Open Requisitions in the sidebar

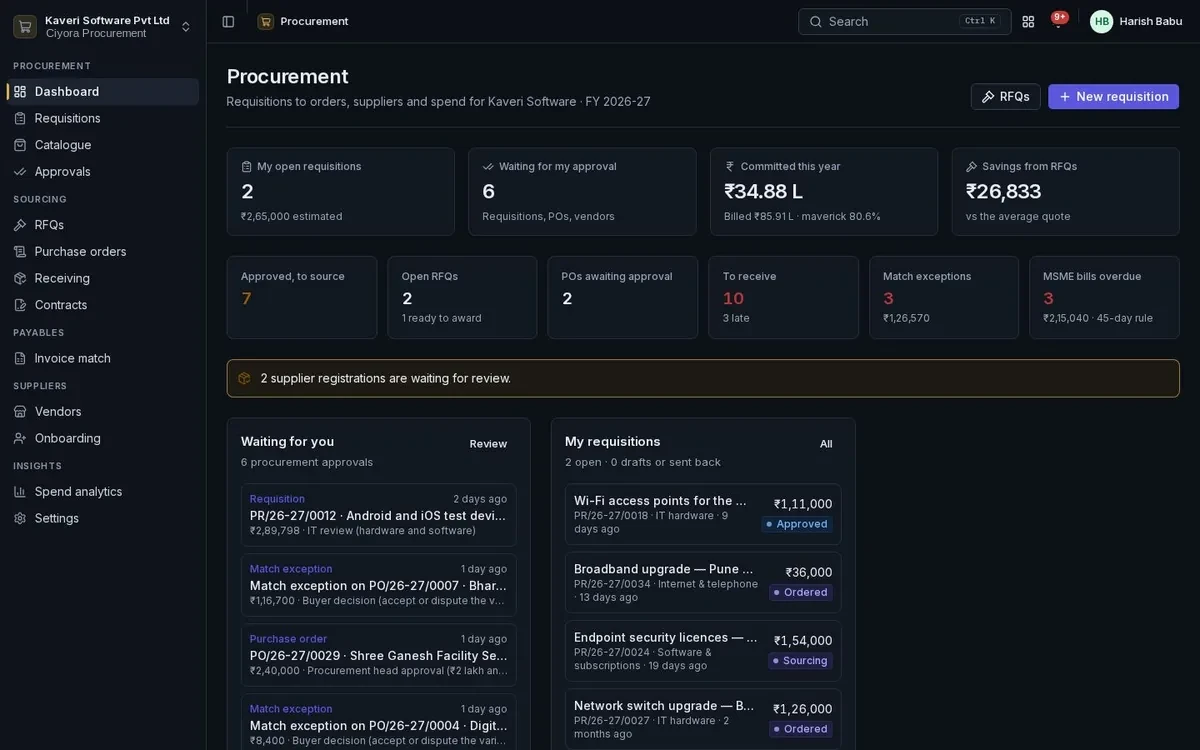pos(103,118)
